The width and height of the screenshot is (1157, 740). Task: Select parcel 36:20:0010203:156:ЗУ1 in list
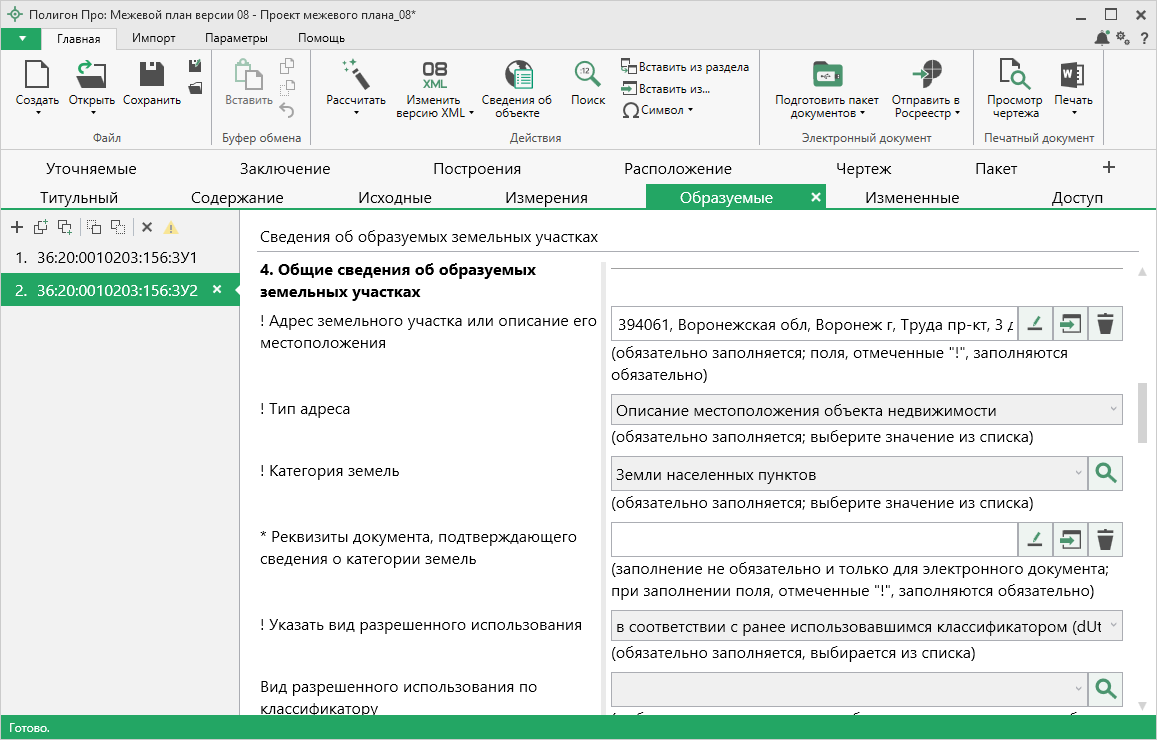click(x=117, y=258)
